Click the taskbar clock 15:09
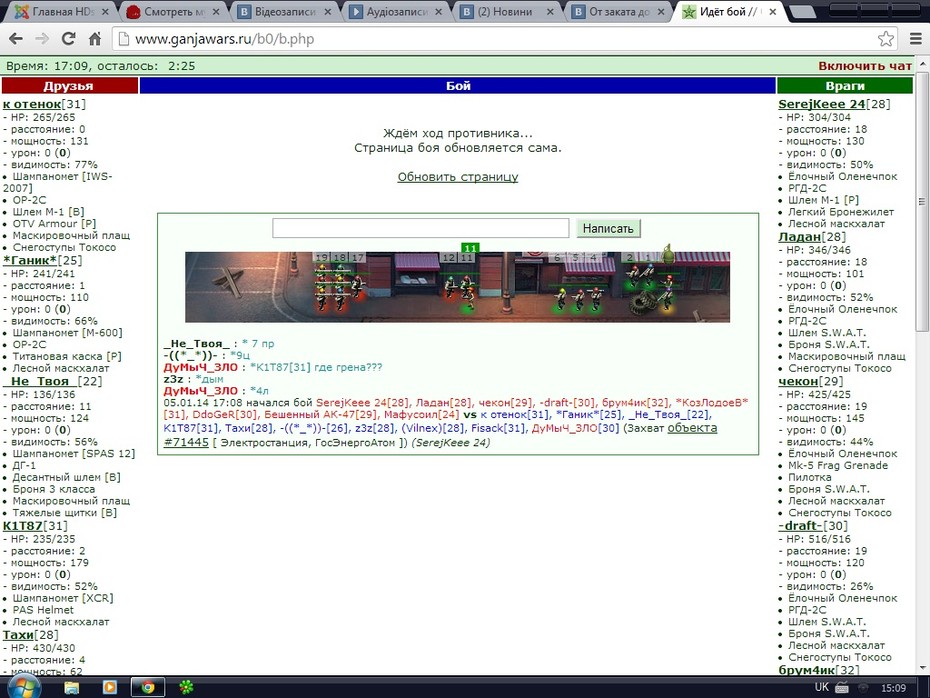Viewport: 930px width, 698px height. (x=893, y=688)
